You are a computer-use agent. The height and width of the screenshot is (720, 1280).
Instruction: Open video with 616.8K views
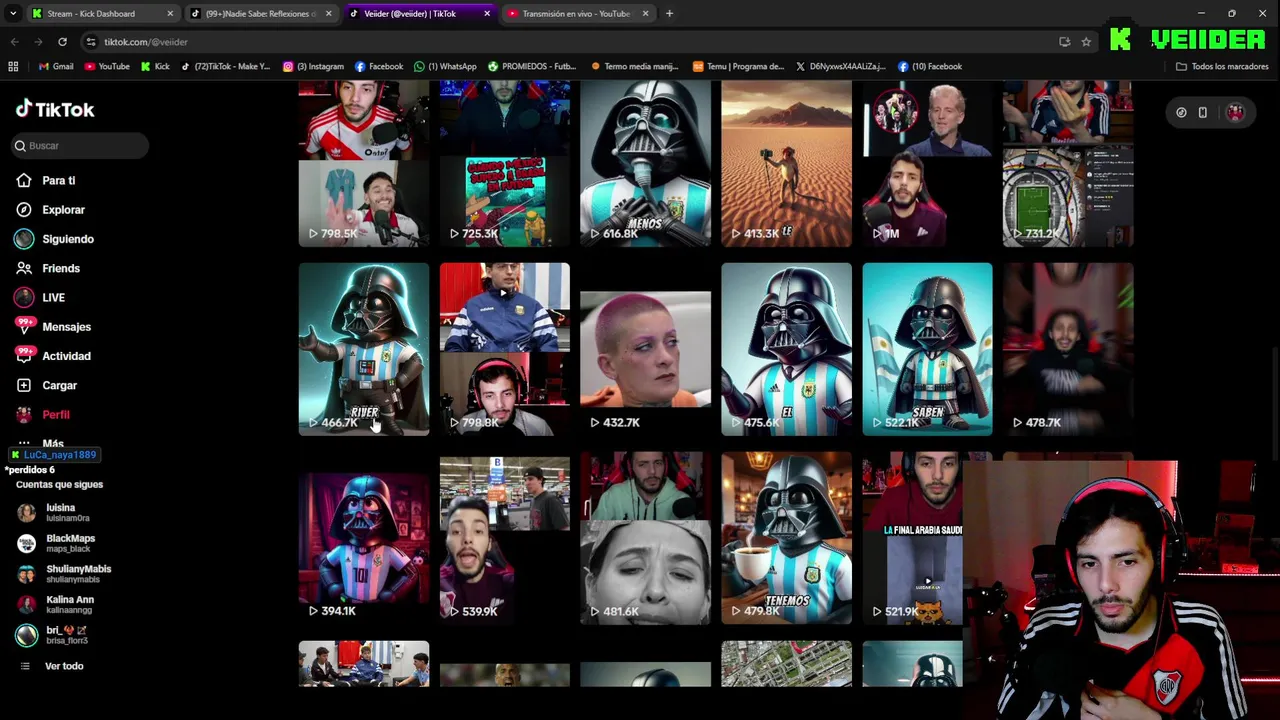[x=646, y=164]
